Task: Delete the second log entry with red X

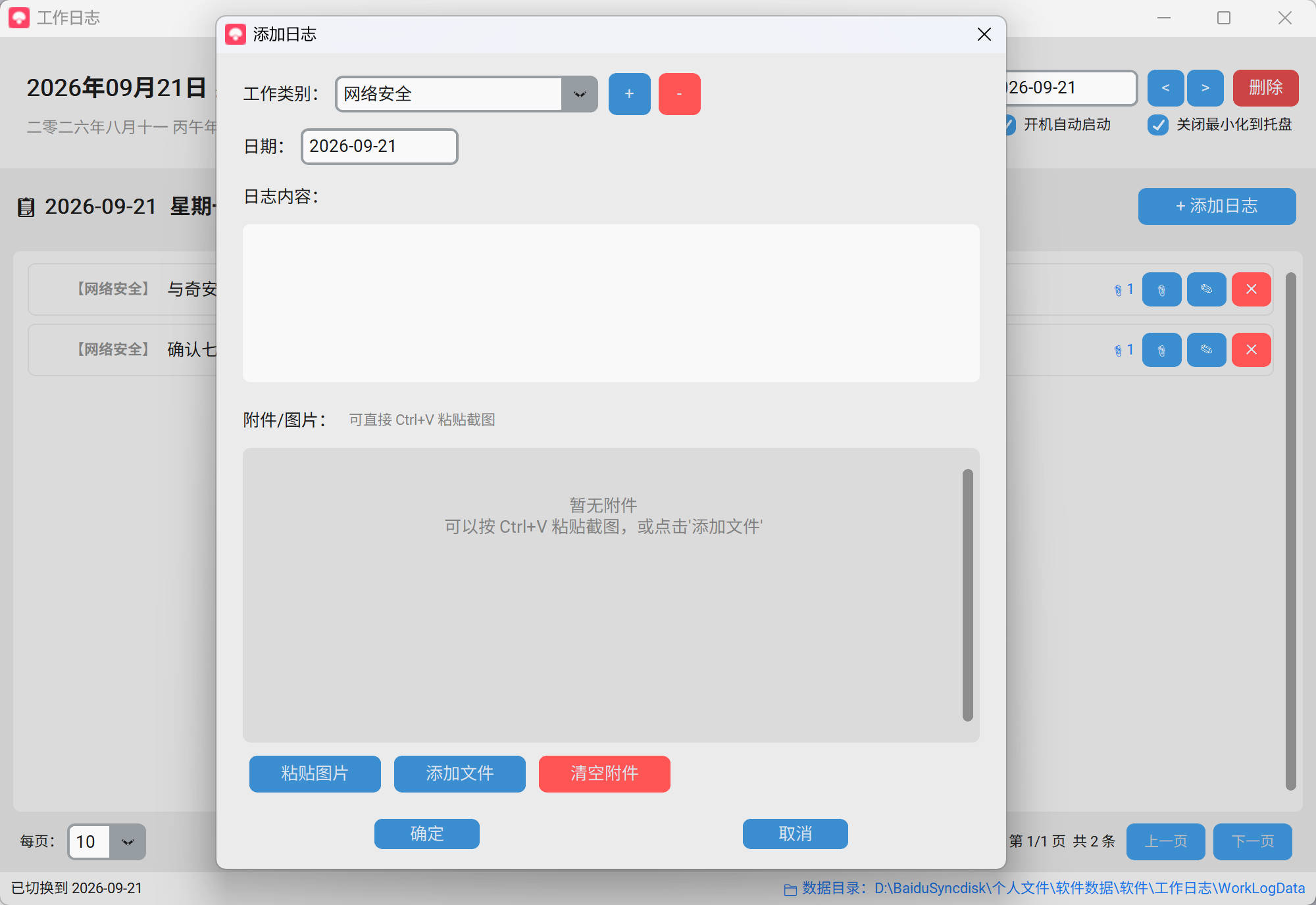Action: pos(1251,350)
